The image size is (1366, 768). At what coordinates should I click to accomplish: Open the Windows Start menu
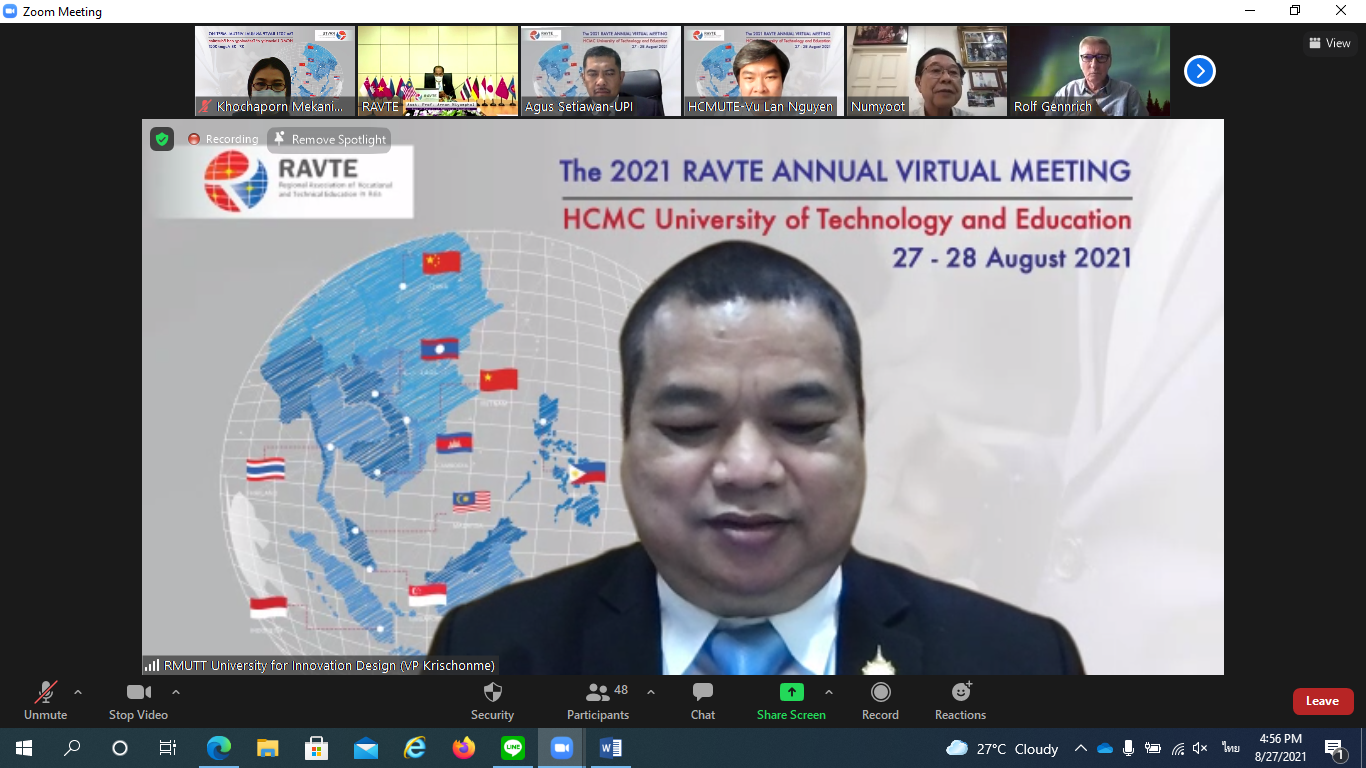click(x=23, y=748)
